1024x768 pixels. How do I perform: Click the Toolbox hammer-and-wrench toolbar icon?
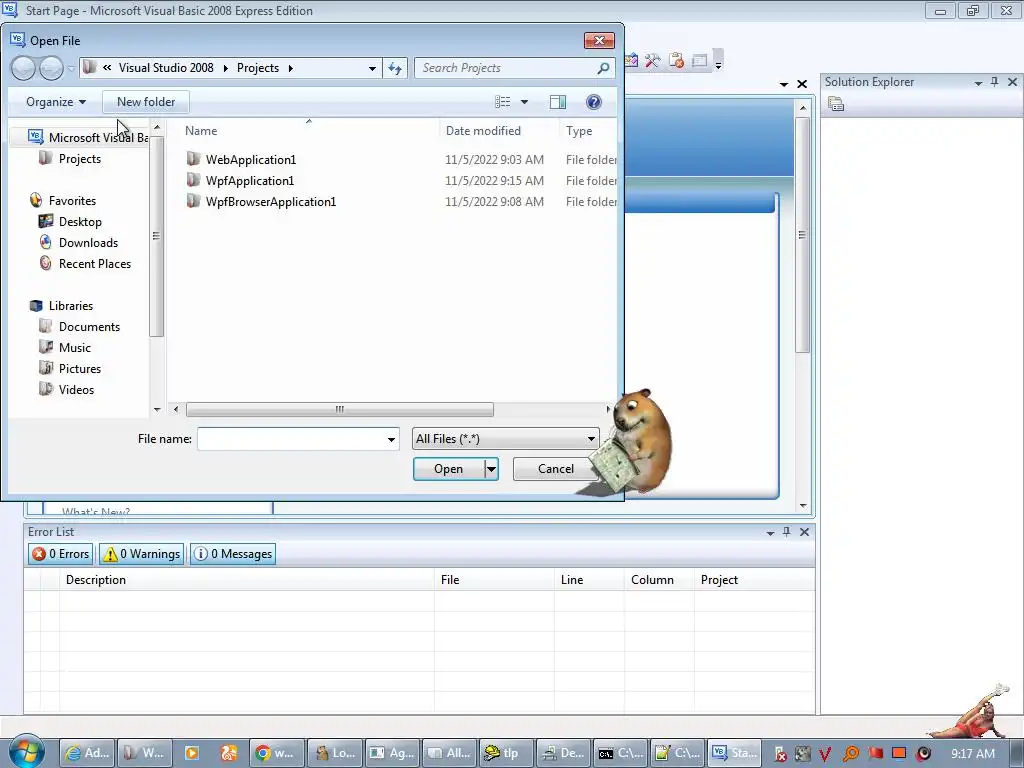point(652,61)
